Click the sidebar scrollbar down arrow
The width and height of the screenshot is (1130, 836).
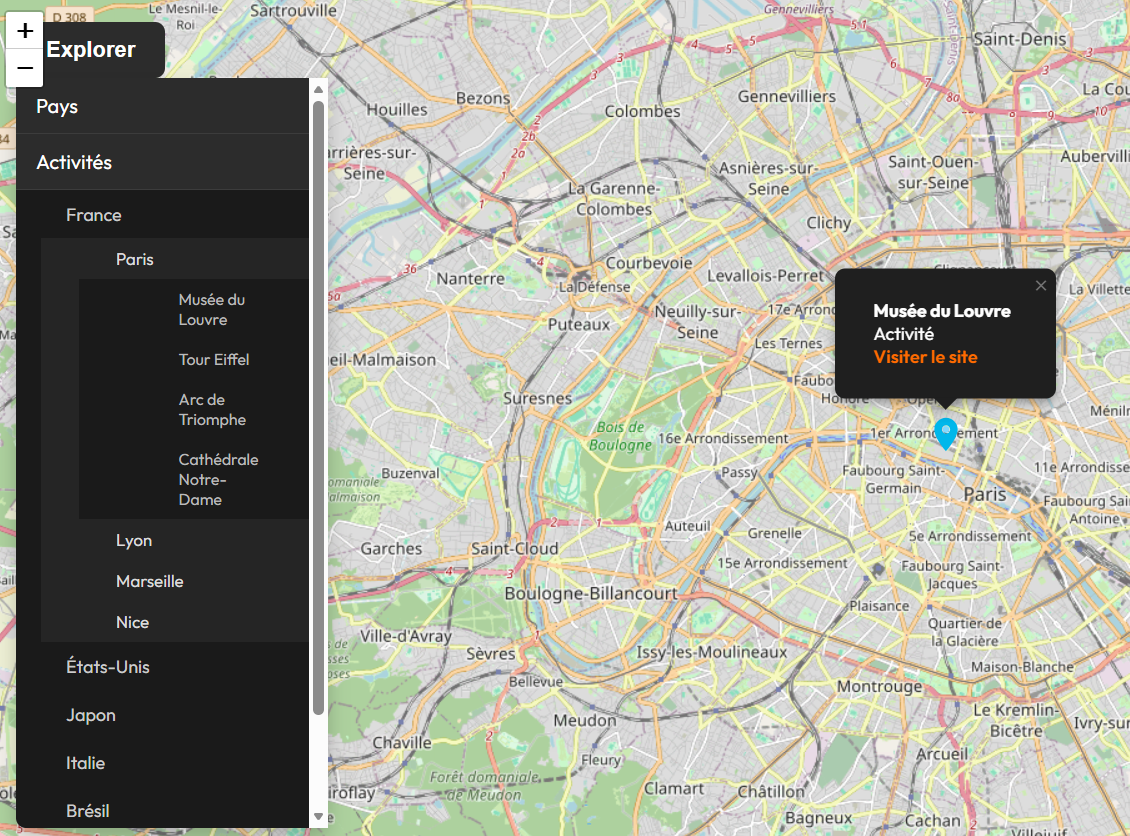[x=319, y=817]
